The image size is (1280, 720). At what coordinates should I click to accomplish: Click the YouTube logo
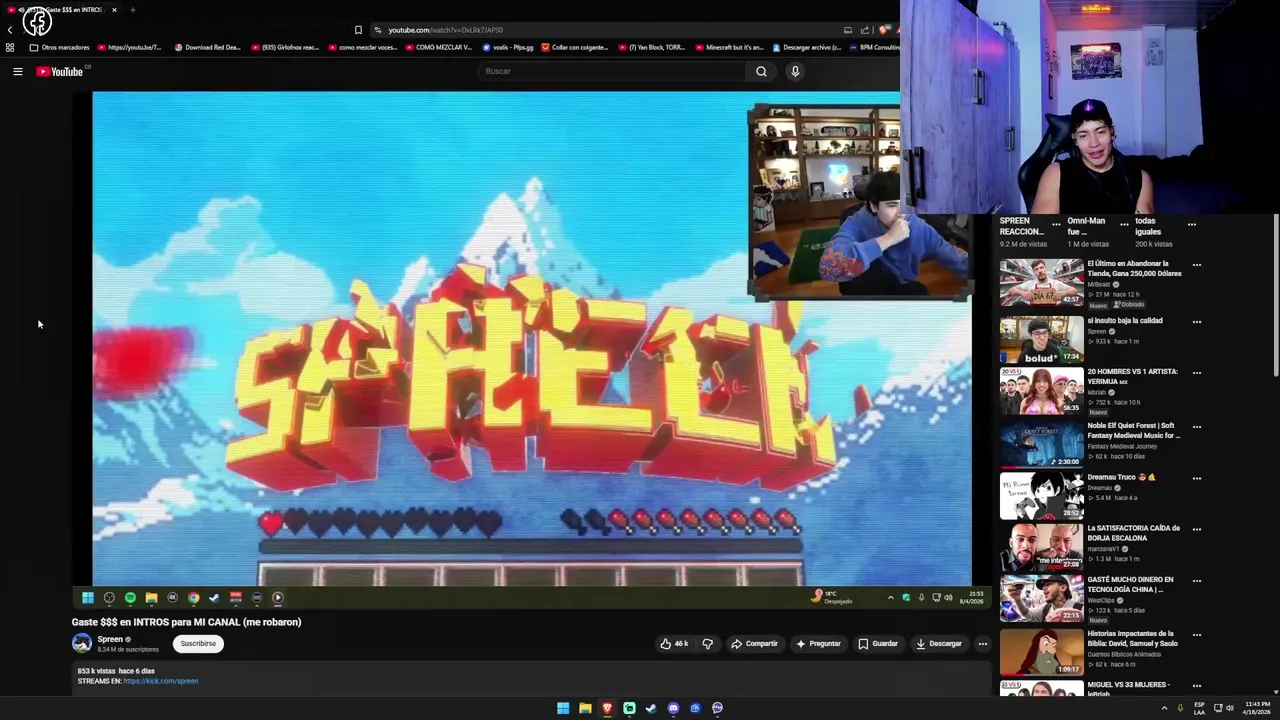click(60, 71)
